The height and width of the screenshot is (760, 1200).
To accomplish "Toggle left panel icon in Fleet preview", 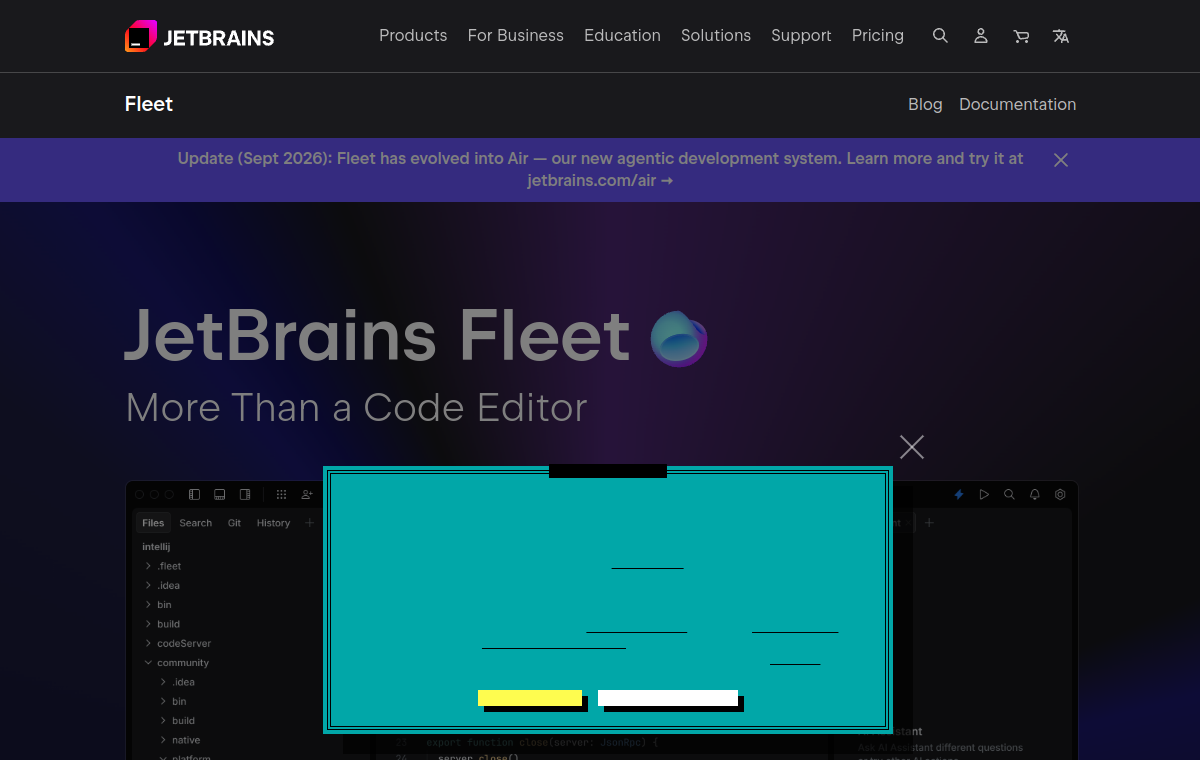I will click(194, 494).
